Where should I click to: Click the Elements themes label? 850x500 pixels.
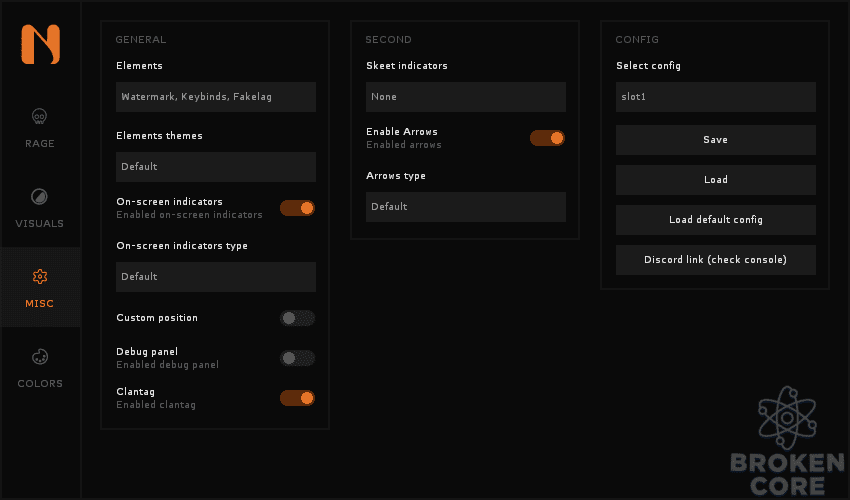coord(159,136)
